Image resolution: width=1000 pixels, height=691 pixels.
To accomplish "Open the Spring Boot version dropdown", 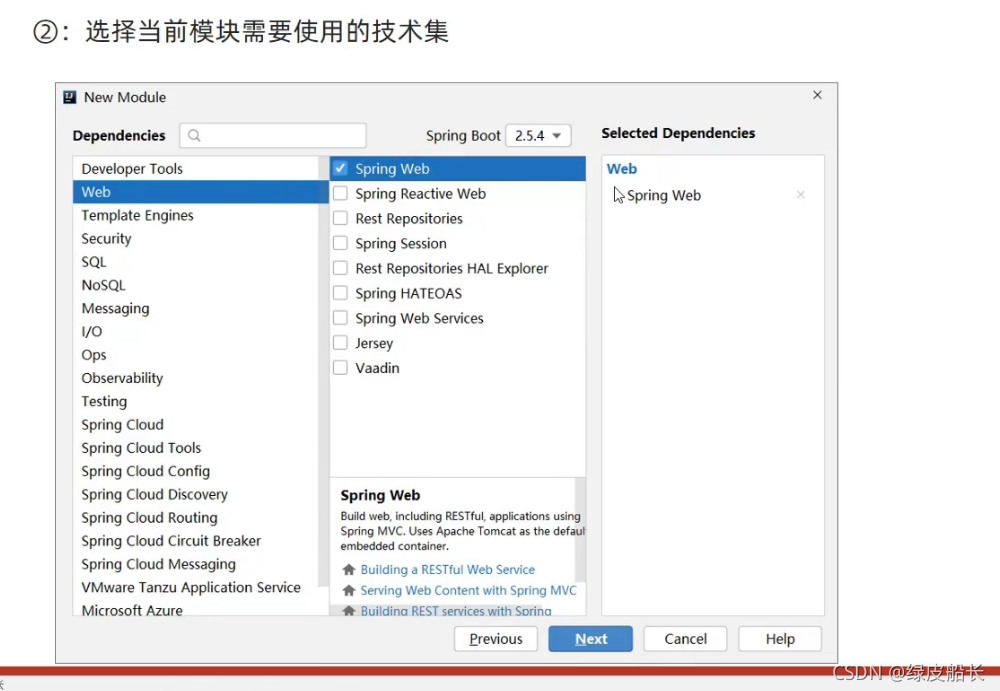I will coord(538,135).
